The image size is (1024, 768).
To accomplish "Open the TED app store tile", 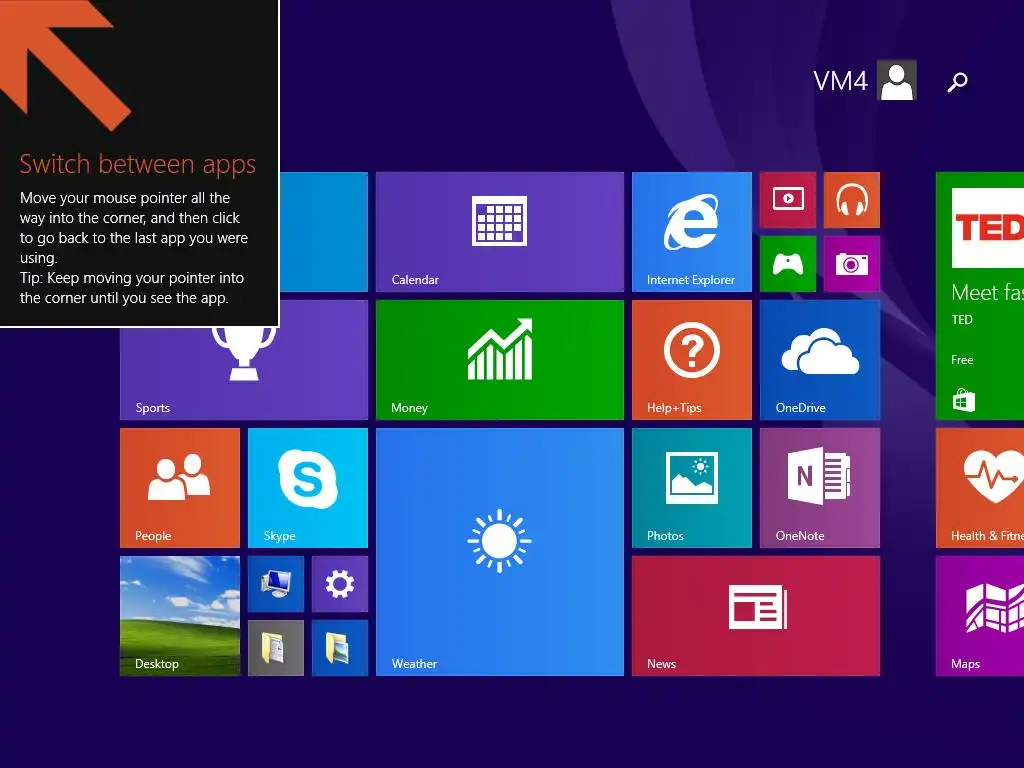I will [980, 296].
